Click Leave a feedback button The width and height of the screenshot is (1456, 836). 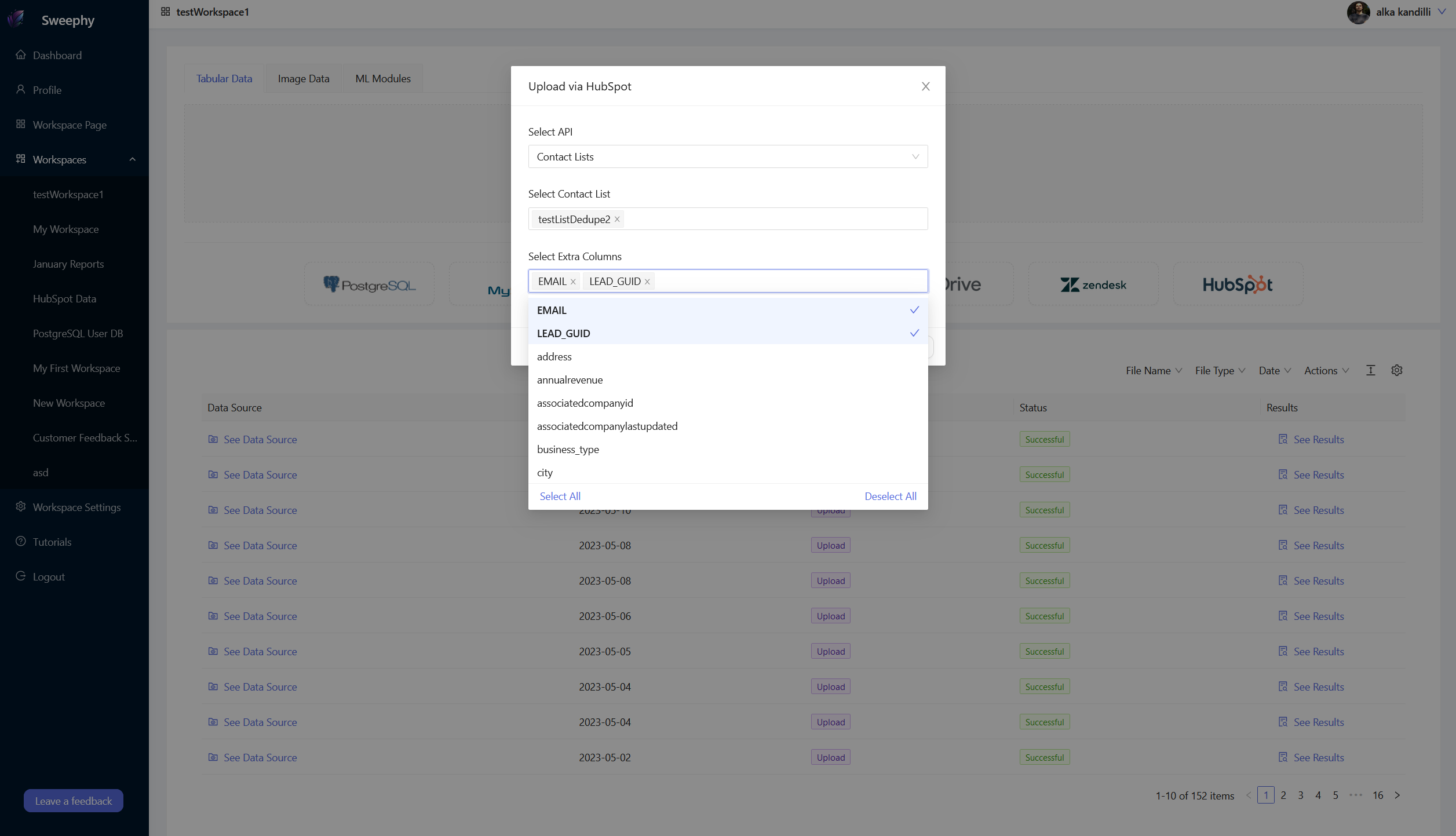[x=74, y=801]
